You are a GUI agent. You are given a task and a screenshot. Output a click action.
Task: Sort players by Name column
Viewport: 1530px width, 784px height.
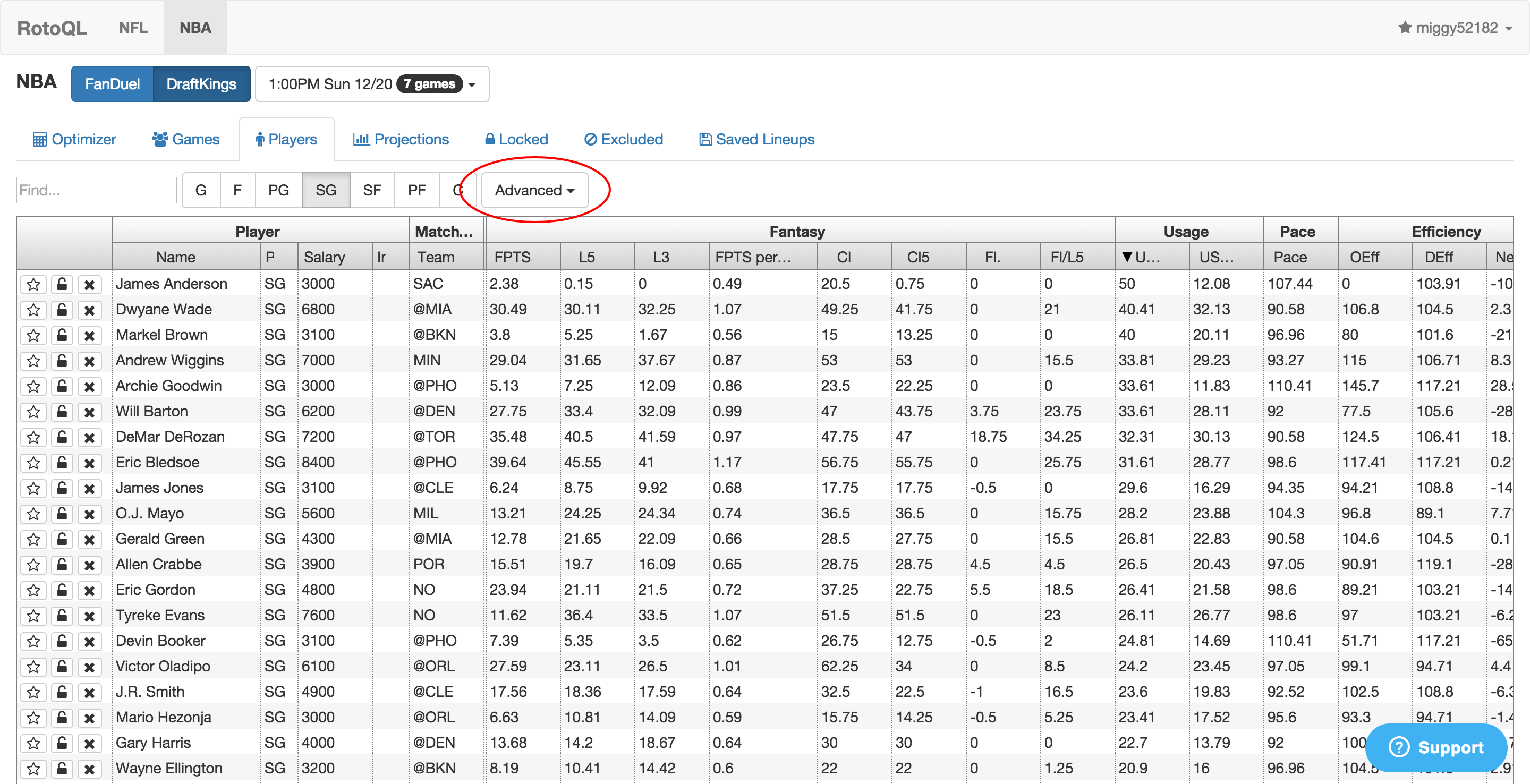pos(186,257)
